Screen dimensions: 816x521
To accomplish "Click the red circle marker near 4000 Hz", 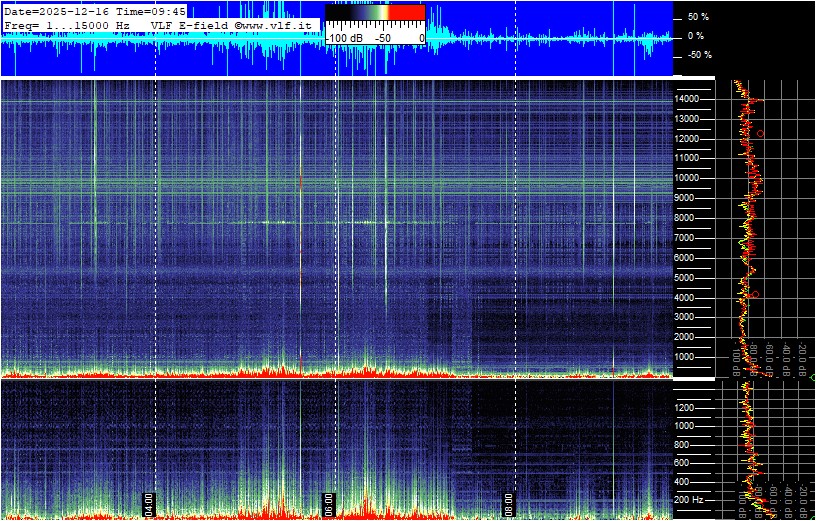I will 755,294.
